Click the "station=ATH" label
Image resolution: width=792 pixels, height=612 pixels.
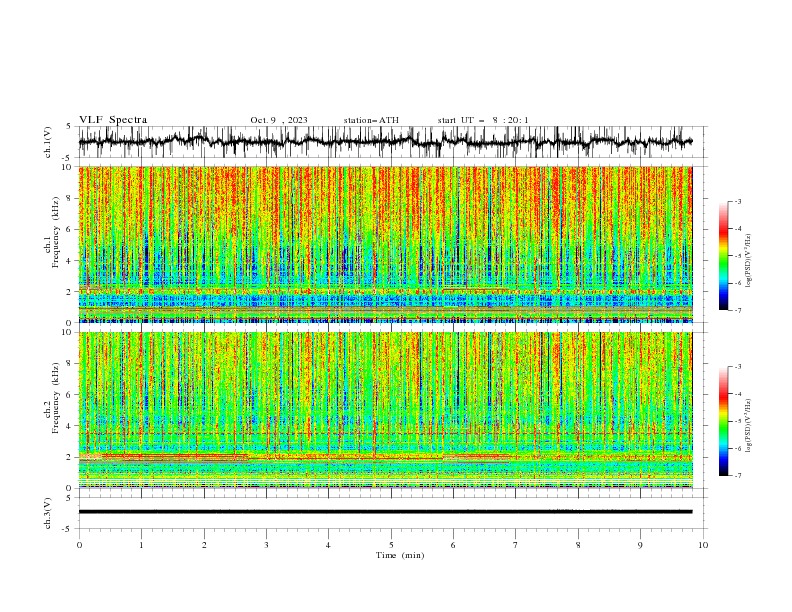[371, 120]
